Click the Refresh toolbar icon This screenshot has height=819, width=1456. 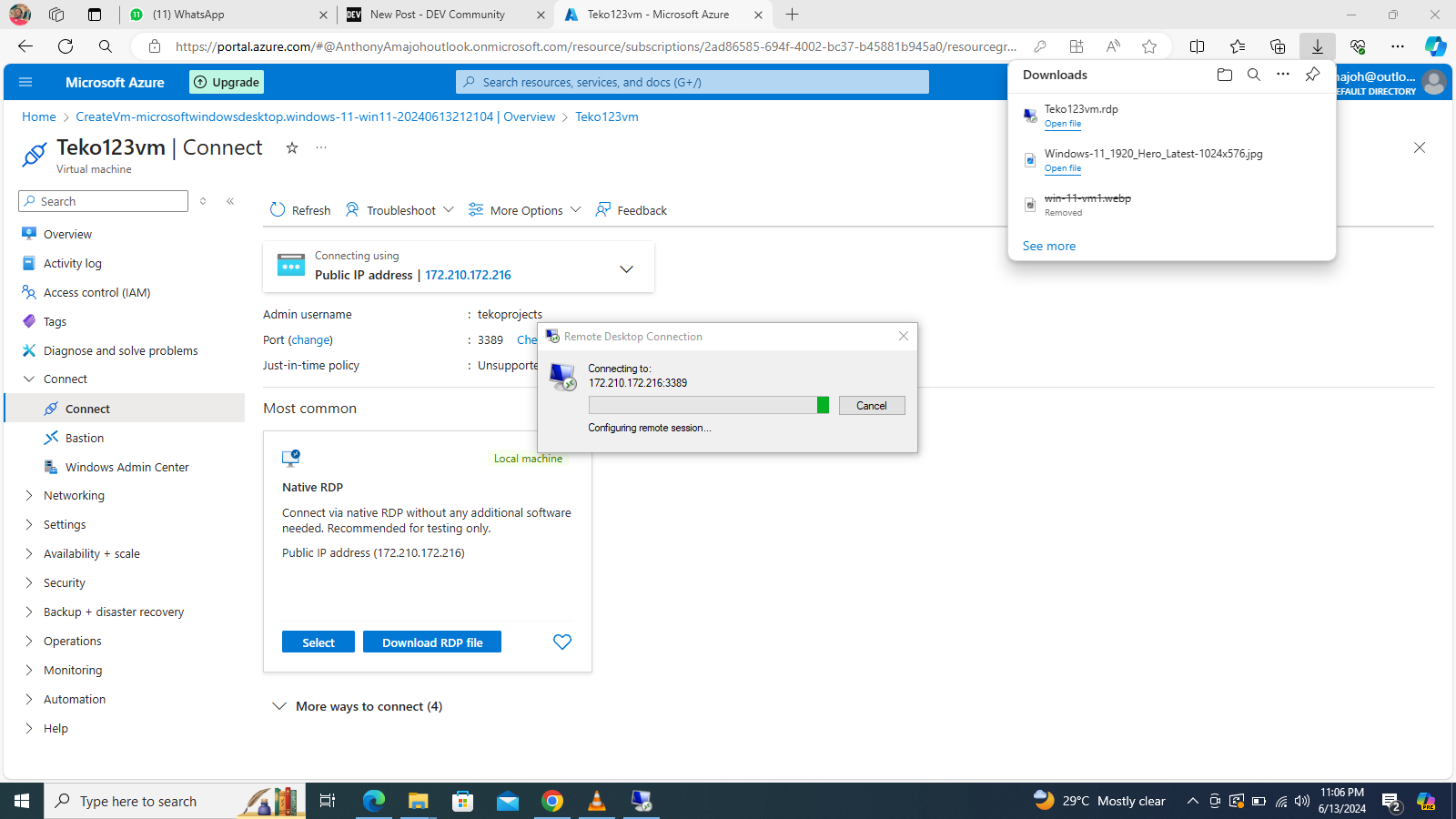tap(278, 210)
